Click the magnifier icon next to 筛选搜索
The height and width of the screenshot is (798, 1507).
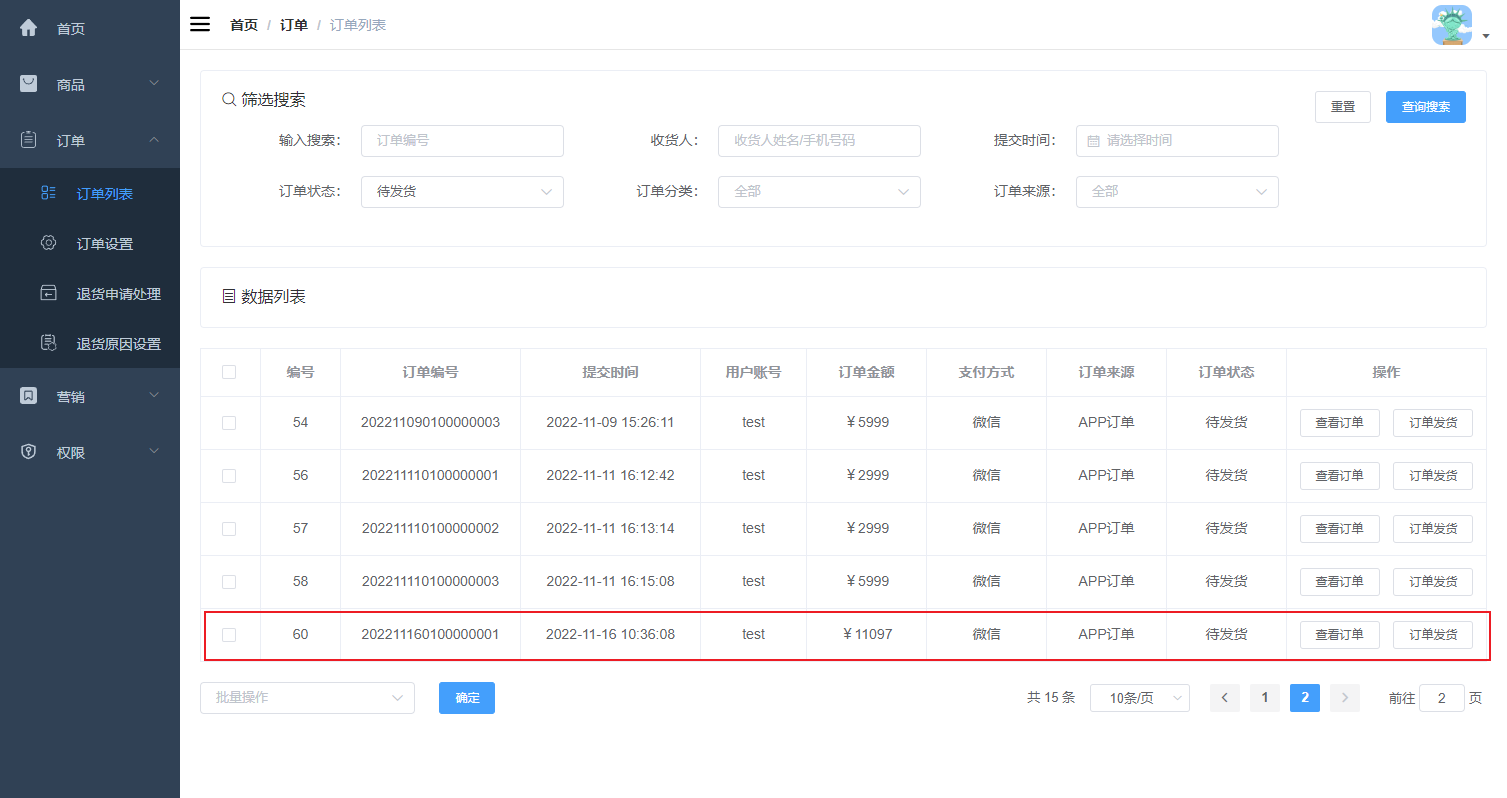point(229,99)
